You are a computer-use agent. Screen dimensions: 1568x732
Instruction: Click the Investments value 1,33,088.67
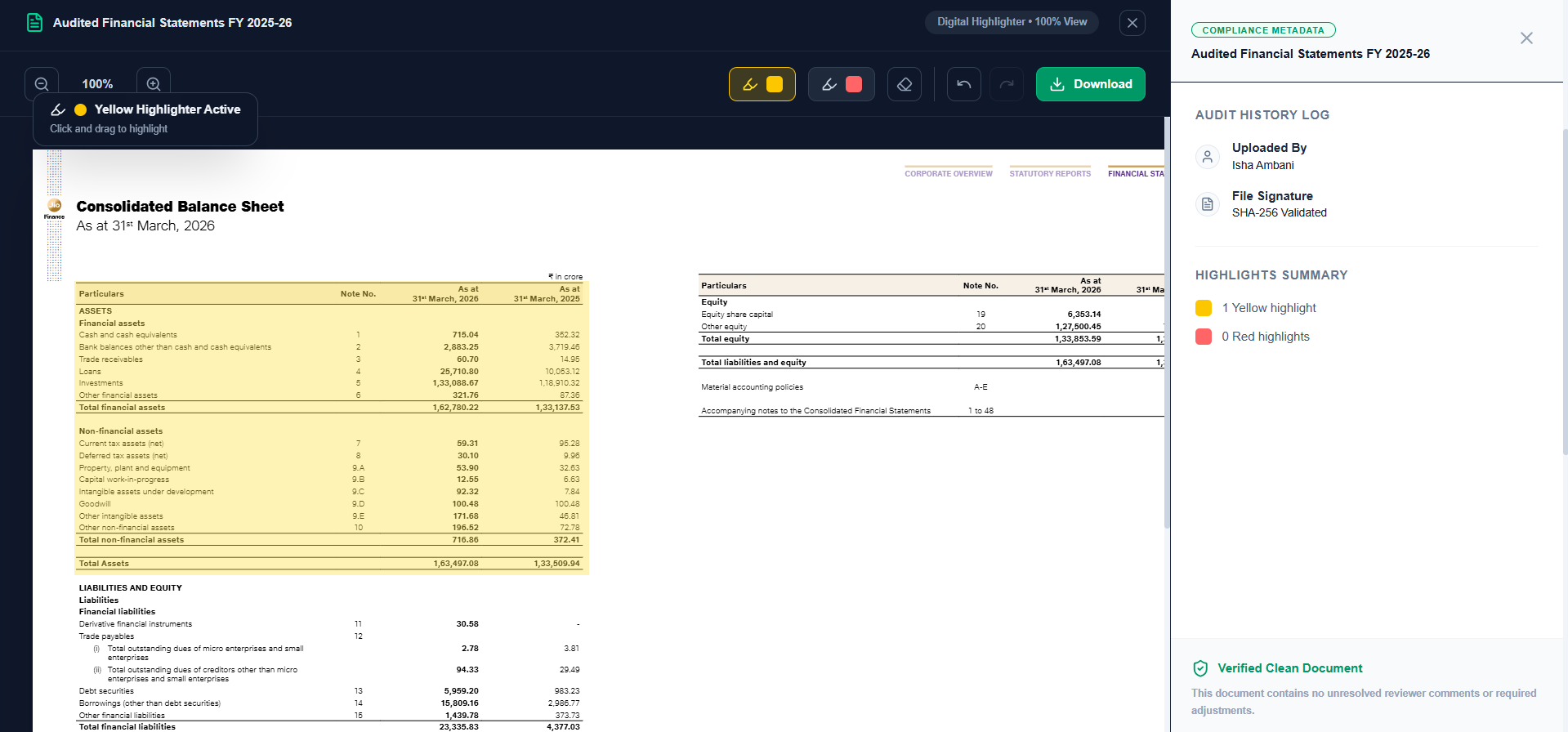click(455, 383)
